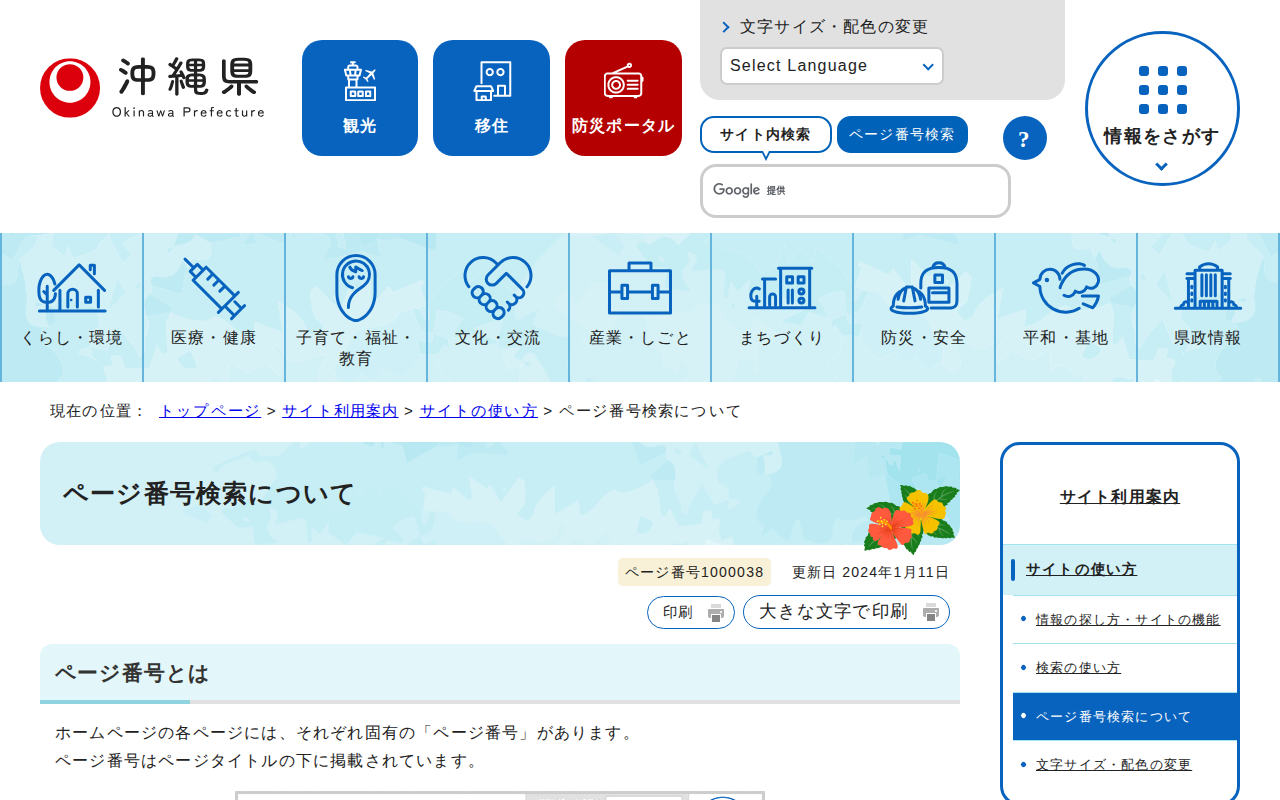This screenshot has width=1280, height=800.
Task: Select the 文化・交流 handshake heart icon
Action: [498, 288]
